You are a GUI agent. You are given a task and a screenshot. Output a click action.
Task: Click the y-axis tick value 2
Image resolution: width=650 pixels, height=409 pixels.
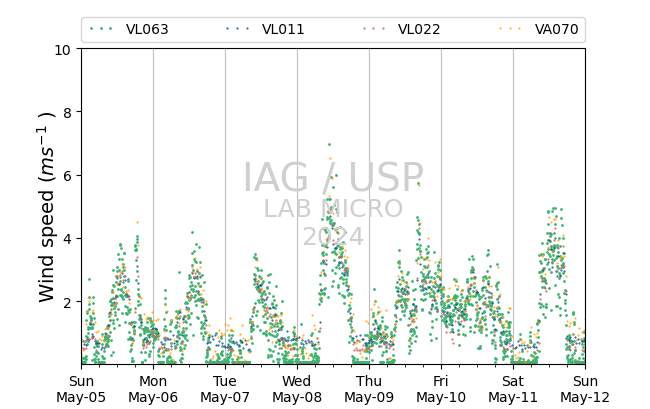[x=68, y=302]
